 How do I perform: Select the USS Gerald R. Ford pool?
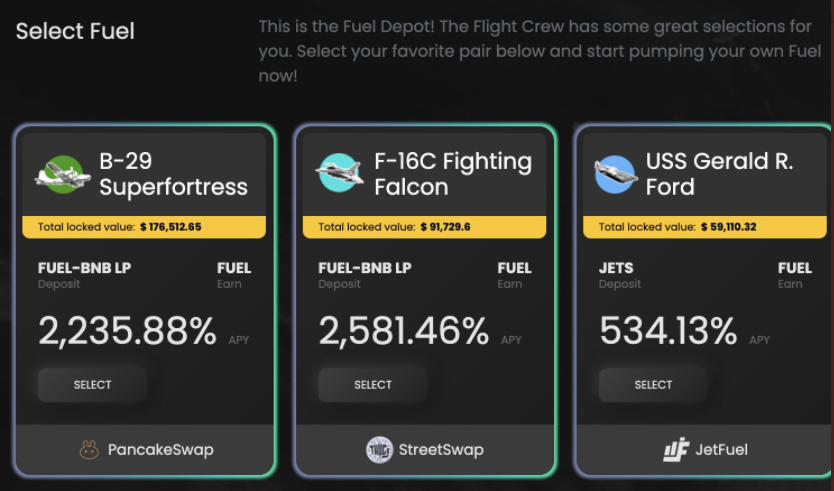pos(653,385)
